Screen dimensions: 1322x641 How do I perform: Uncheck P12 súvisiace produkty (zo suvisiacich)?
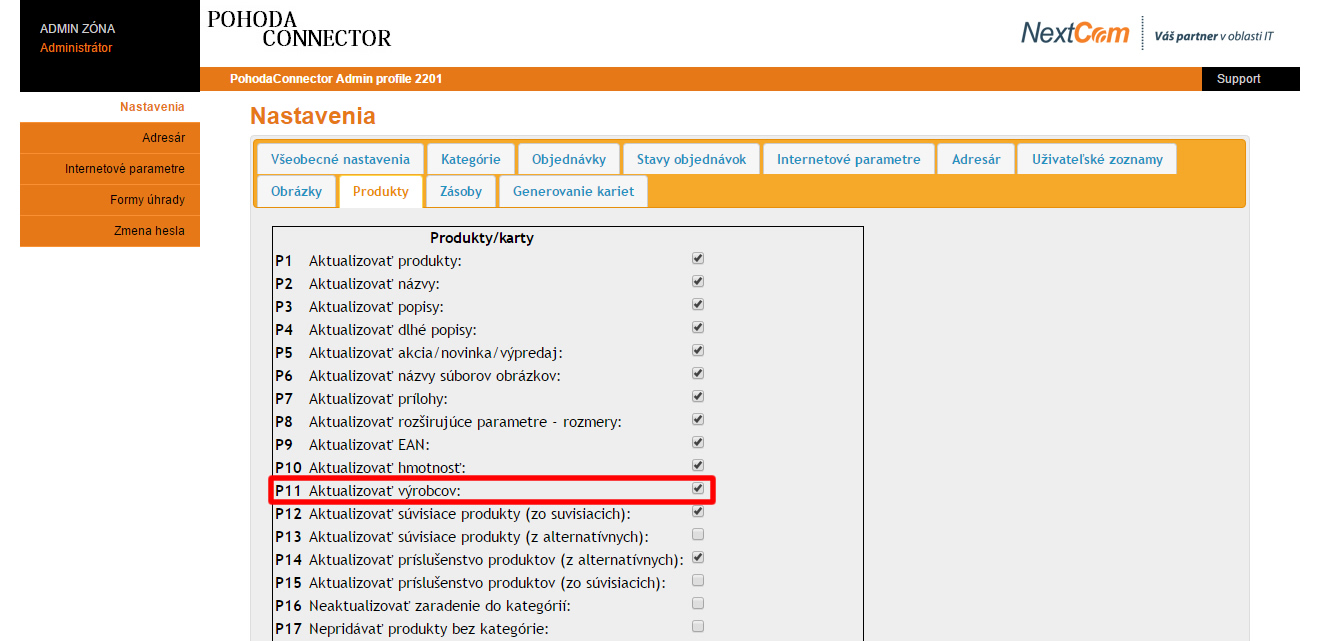coord(698,511)
